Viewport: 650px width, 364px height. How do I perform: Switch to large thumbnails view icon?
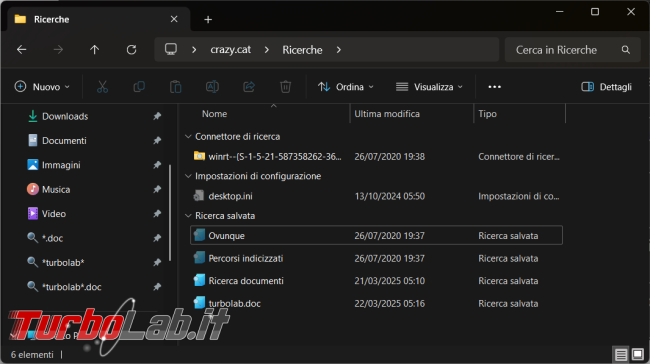tap(638, 354)
